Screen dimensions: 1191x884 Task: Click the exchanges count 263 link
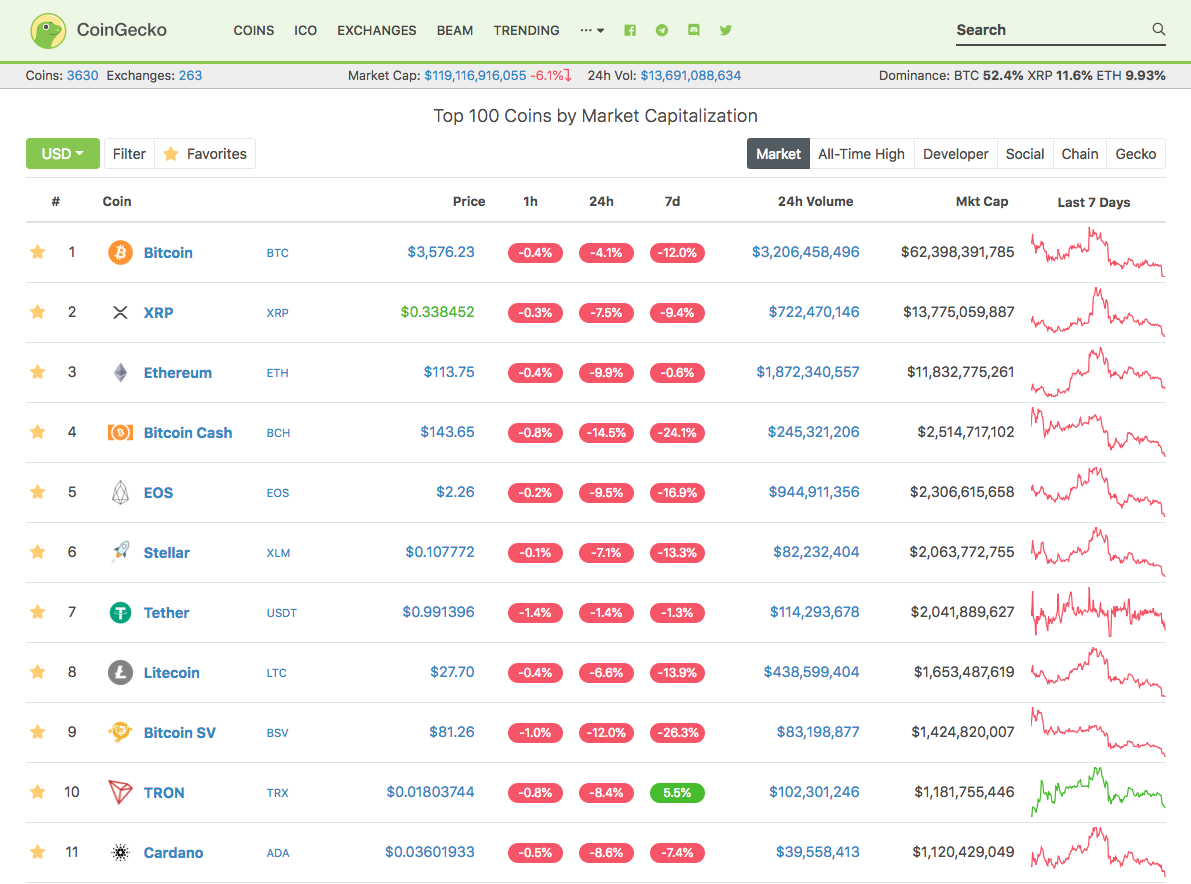[x=190, y=75]
